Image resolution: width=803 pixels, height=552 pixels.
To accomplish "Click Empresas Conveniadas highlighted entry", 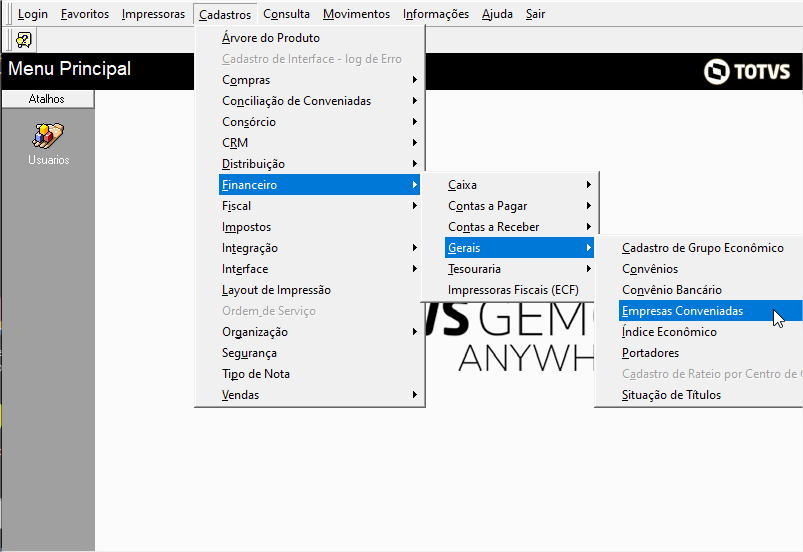I will 710,311.
